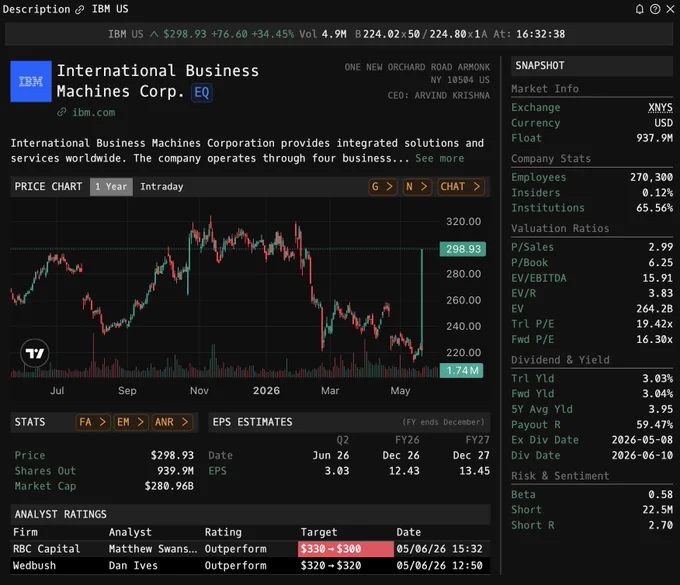This screenshot has width=680, height=585.
Task: Click the XNYS exchange value
Action: pos(660,108)
